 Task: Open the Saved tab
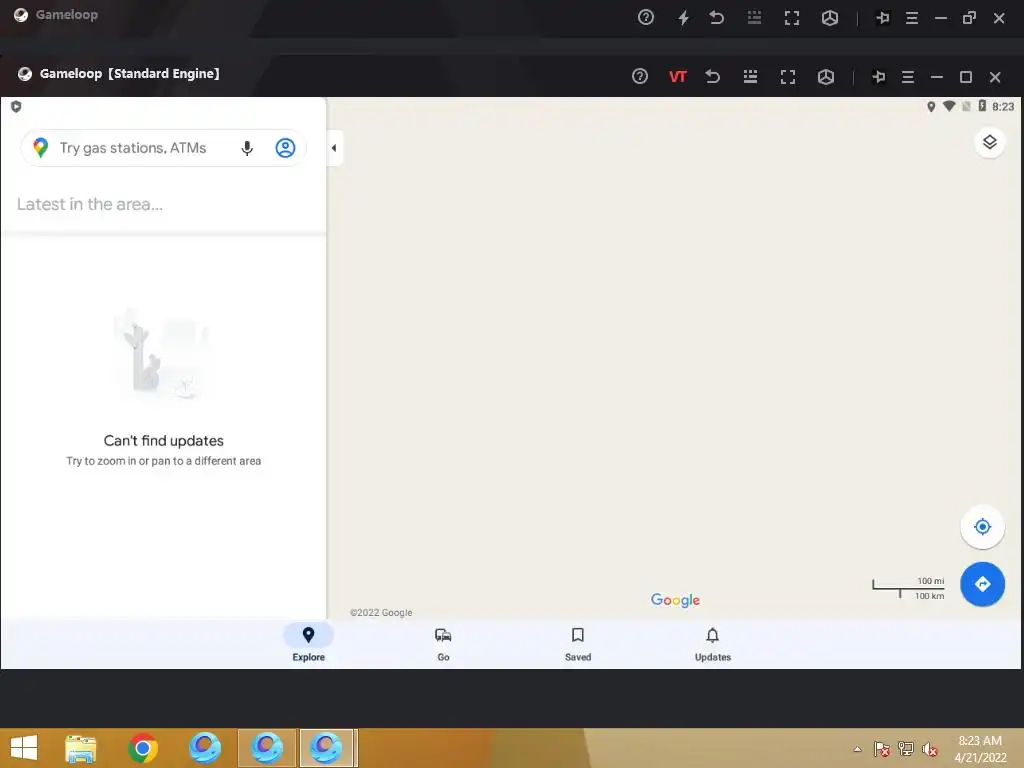click(578, 643)
